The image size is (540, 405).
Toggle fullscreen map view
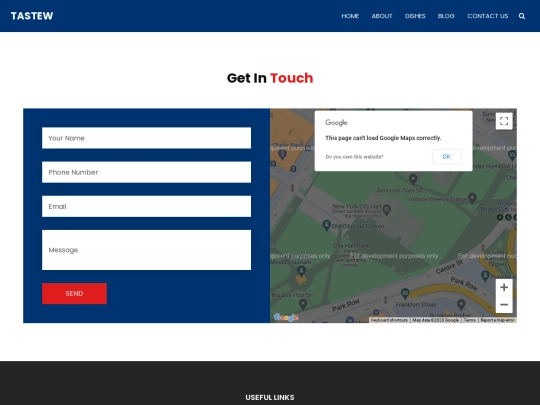504,121
